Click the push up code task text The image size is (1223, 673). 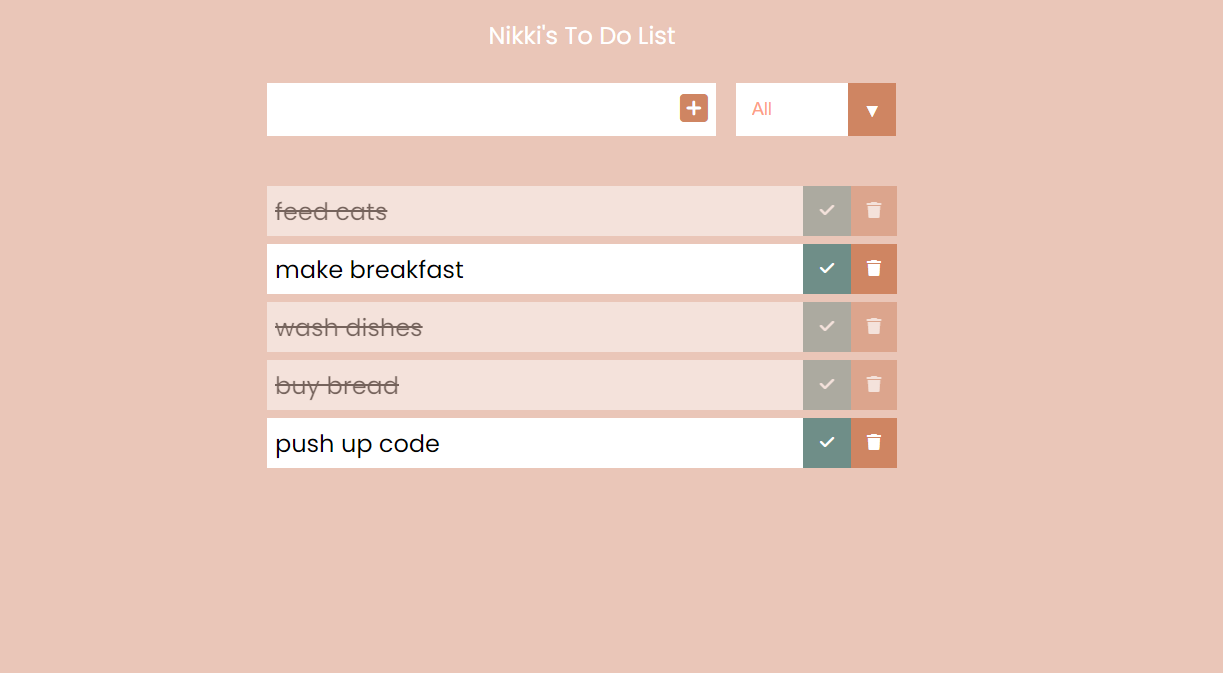point(358,443)
